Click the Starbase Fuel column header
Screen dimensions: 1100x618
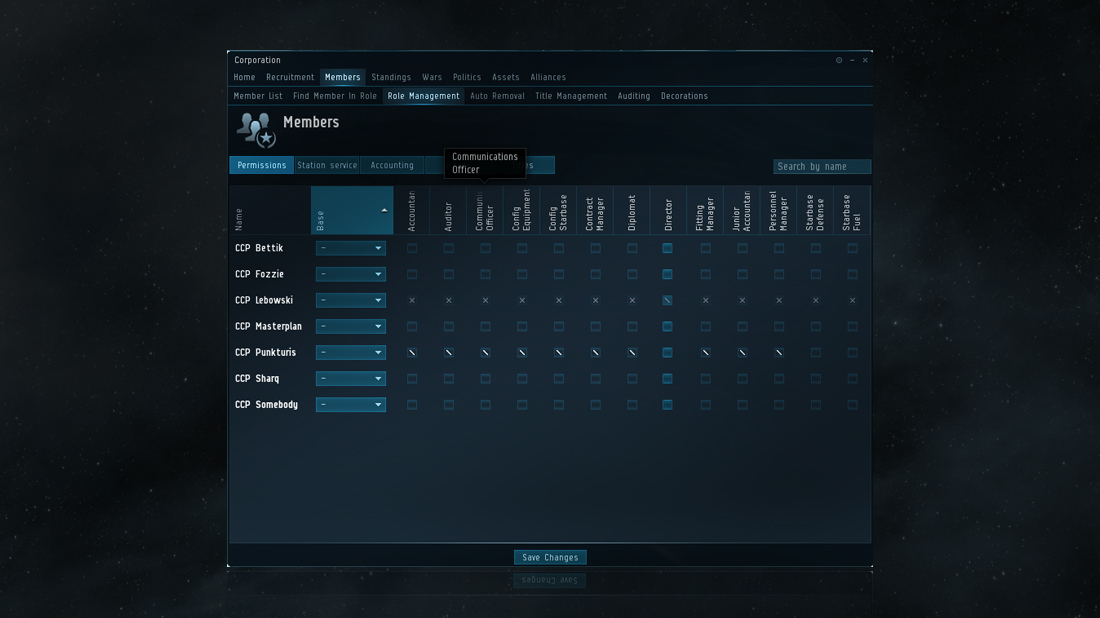[851, 210]
